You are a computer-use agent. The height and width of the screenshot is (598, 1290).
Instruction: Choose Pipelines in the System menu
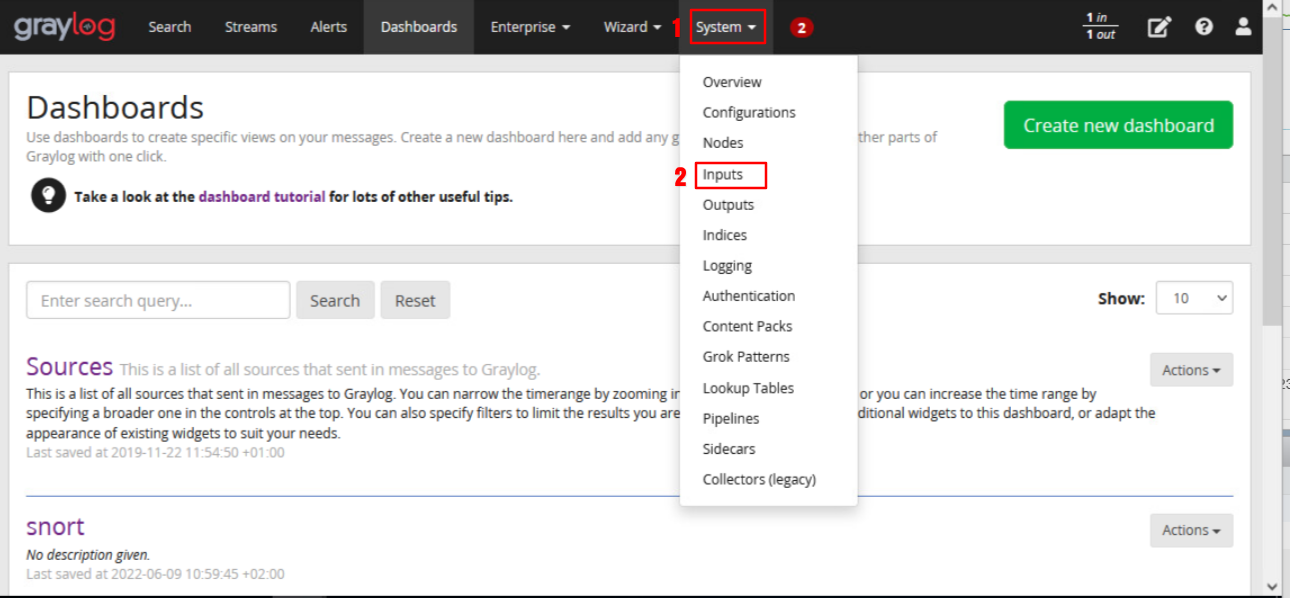click(x=731, y=418)
